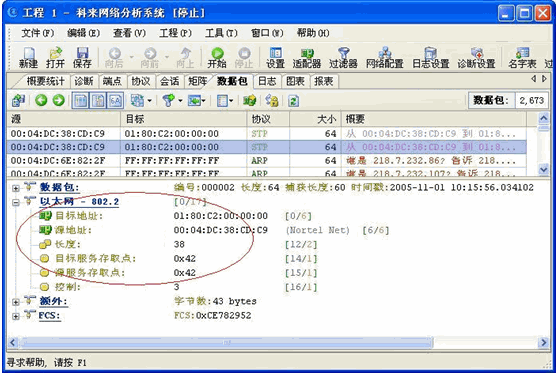Click the green-plus filter funnel icon
The width and height of the screenshot is (556, 373).
(x=168, y=101)
